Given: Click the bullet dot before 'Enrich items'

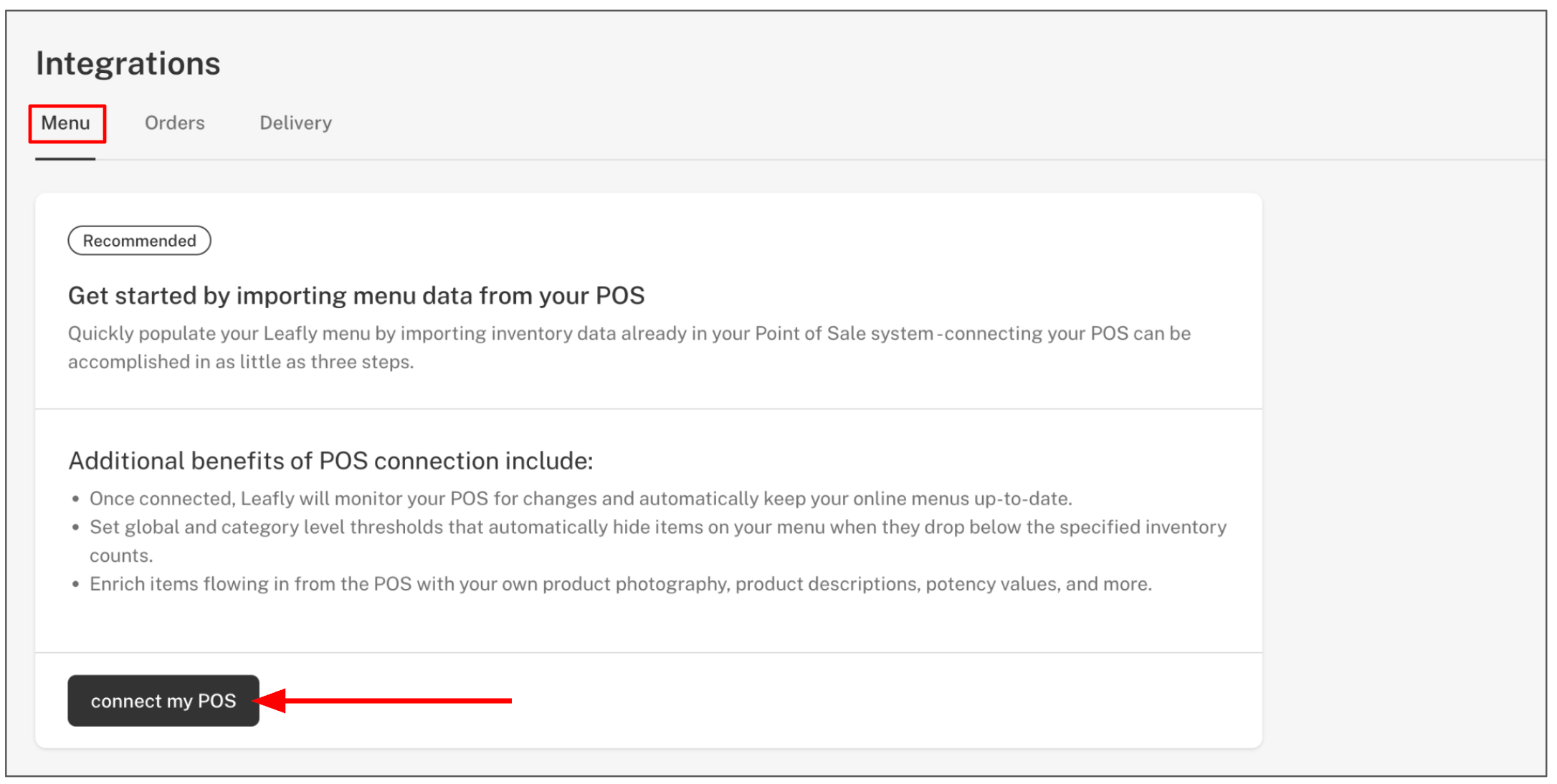Looking at the screenshot, I should 75,584.
